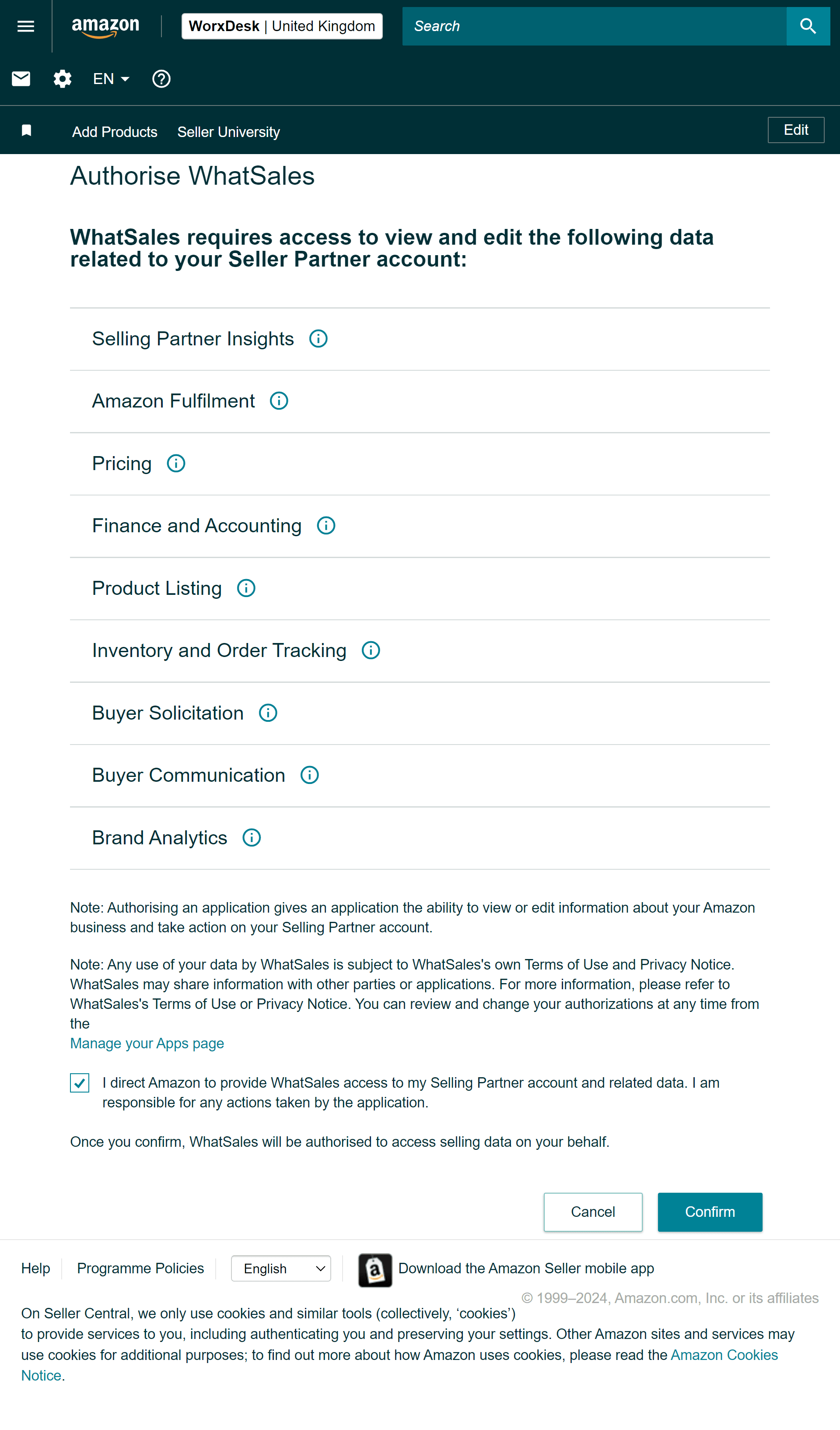840x1430 pixels.
Task: Untick the WhatsSales access consent checkbox
Action: click(x=79, y=1083)
